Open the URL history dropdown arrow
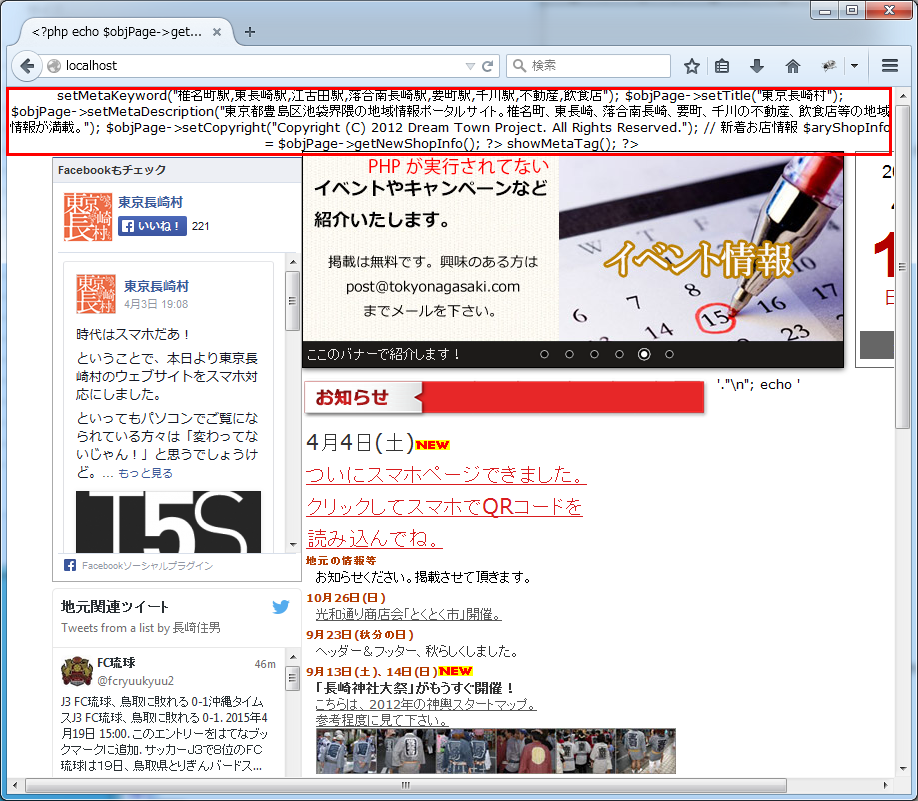Image resolution: width=918 pixels, height=801 pixels. tap(470, 66)
